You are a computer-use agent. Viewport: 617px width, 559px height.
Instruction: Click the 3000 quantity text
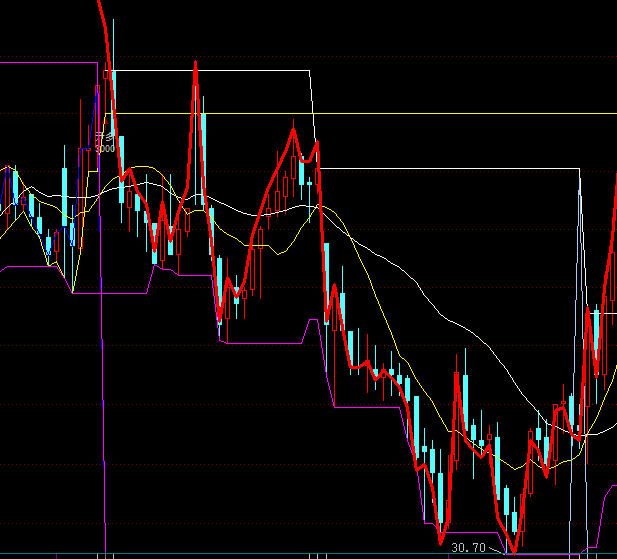[x=105, y=149]
